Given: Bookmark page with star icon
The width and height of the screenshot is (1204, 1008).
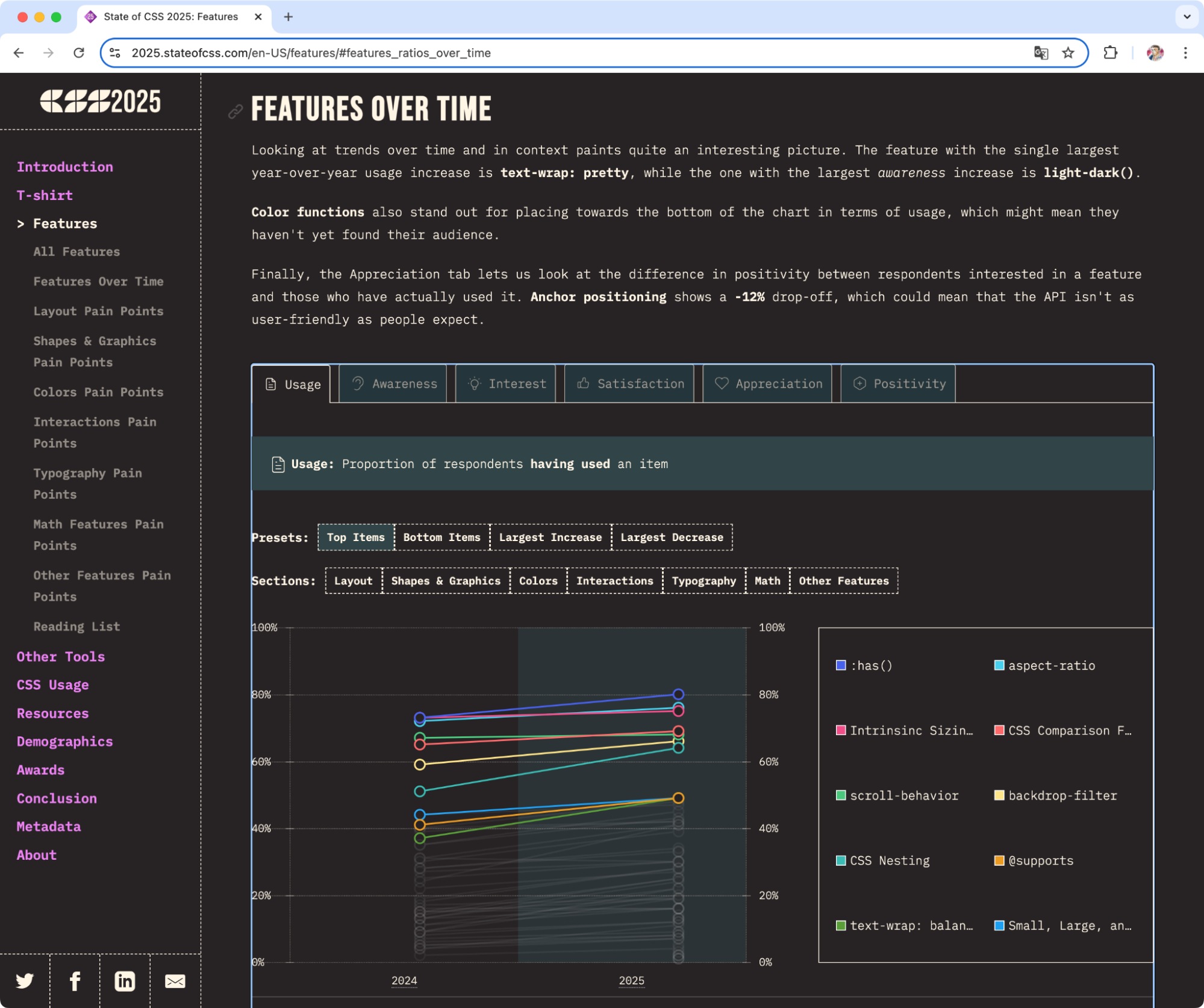Looking at the screenshot, I should (1068, 53).
